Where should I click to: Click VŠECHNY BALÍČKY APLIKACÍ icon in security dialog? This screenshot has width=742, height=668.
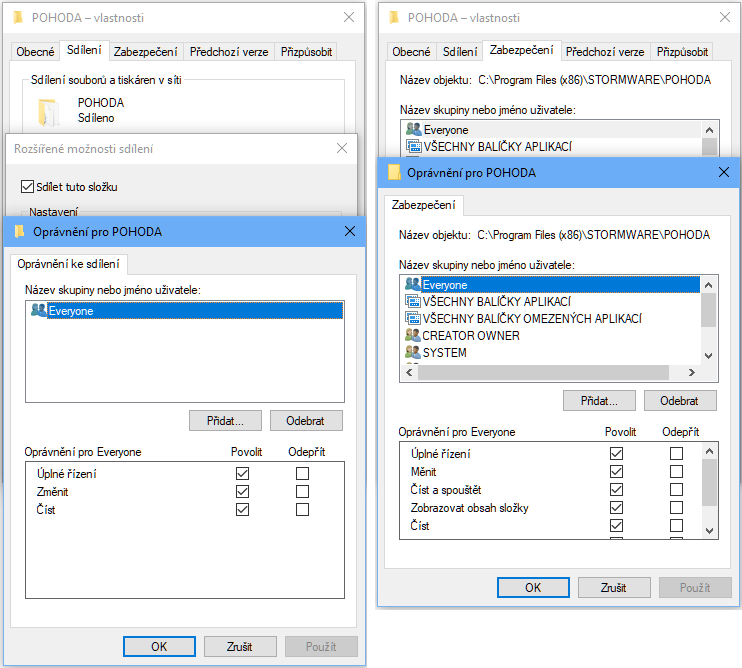(x=412, y=302)
